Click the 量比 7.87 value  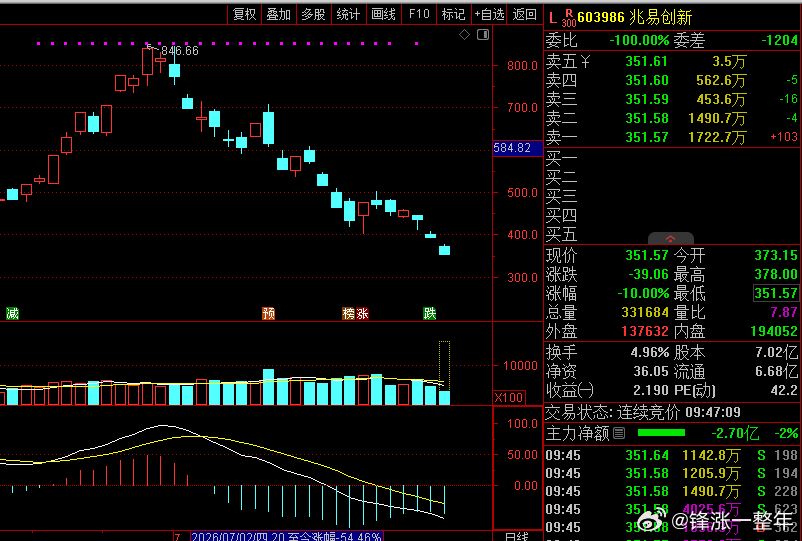click(784, 312)
